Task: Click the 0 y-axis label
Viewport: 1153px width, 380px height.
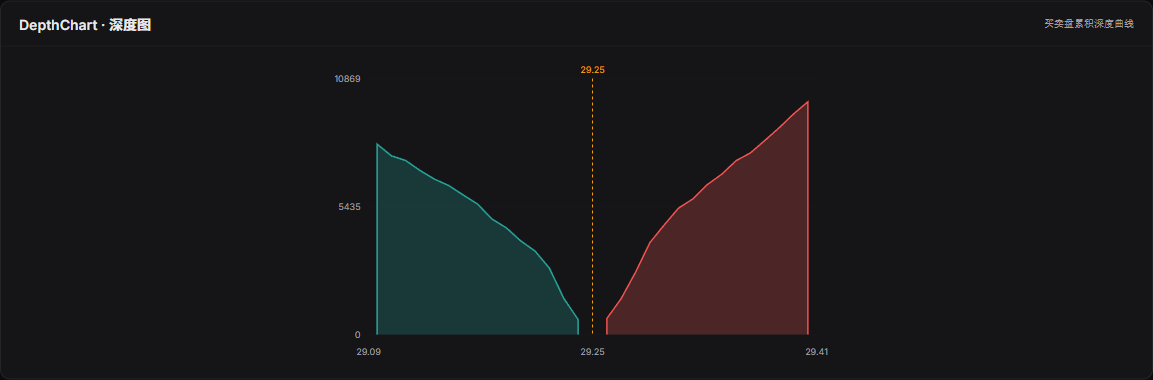Action: [357, 334]
